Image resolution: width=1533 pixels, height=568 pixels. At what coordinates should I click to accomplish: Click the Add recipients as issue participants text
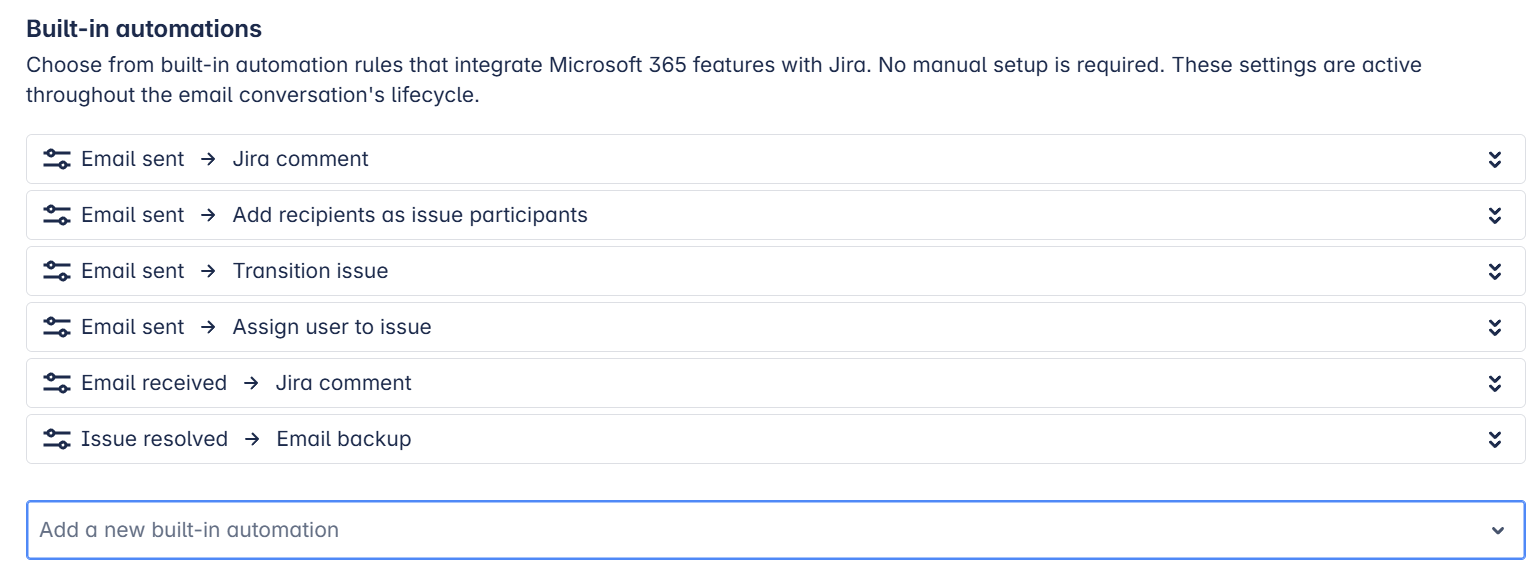(x=410, y=215)
